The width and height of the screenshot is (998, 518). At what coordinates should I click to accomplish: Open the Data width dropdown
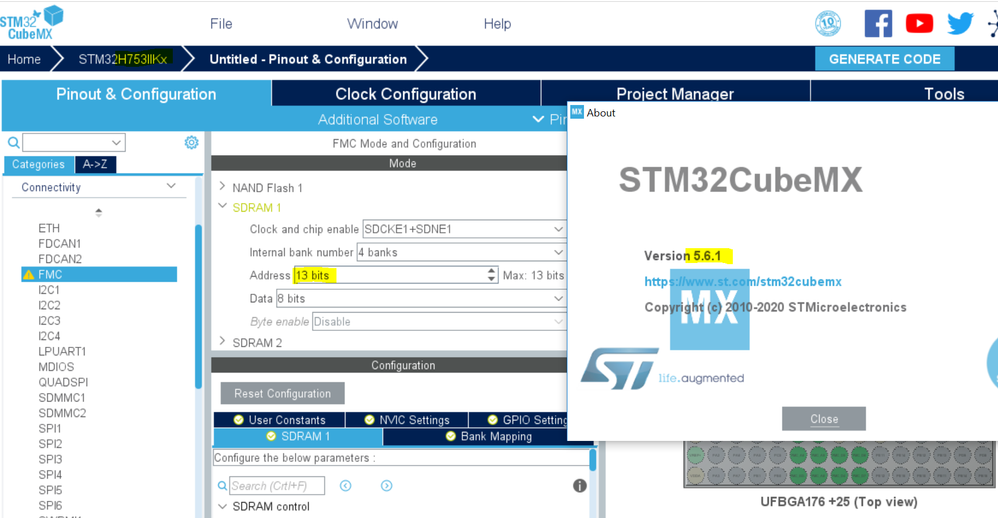point(420,298)
